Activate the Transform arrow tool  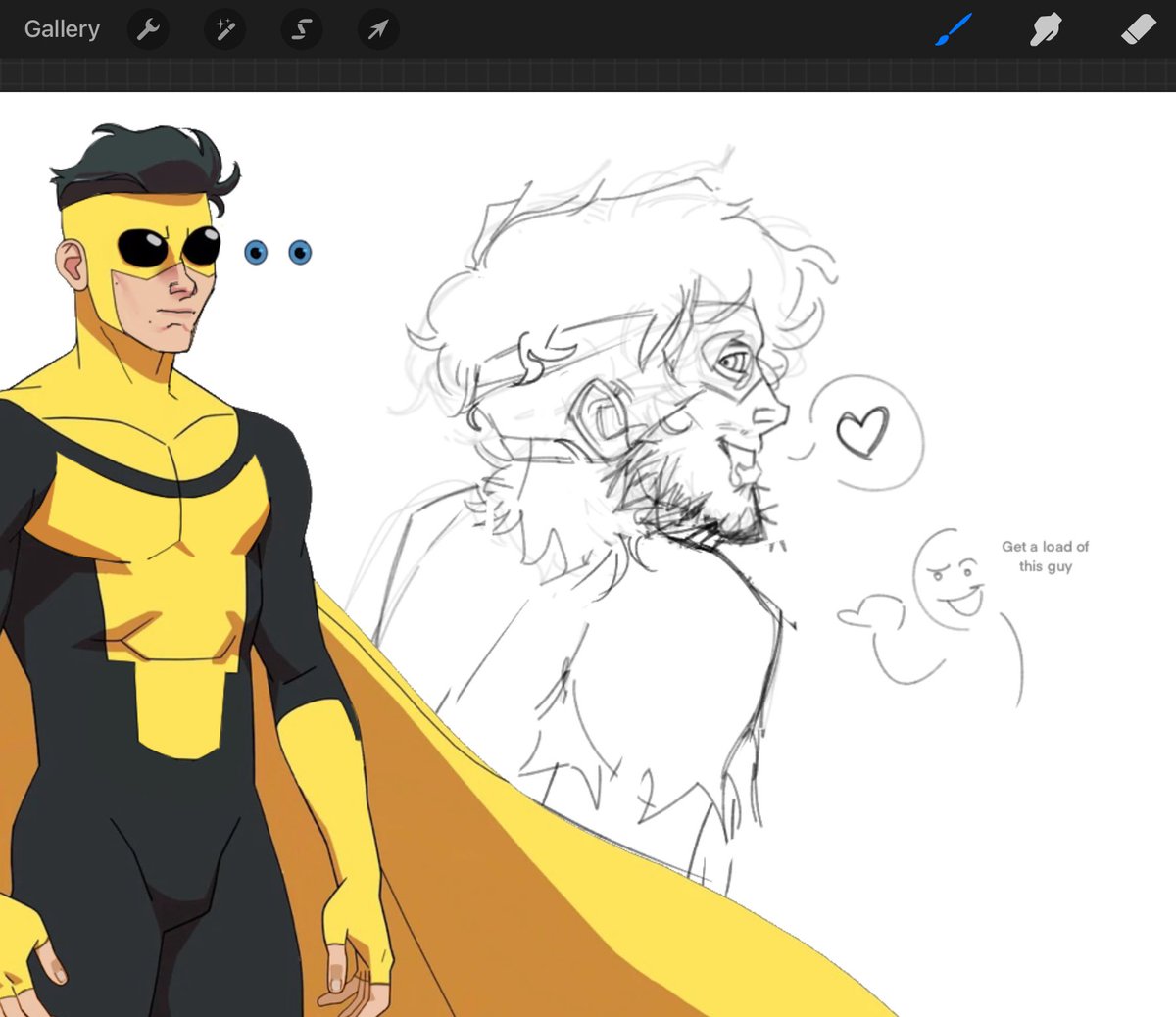(377, 29)
